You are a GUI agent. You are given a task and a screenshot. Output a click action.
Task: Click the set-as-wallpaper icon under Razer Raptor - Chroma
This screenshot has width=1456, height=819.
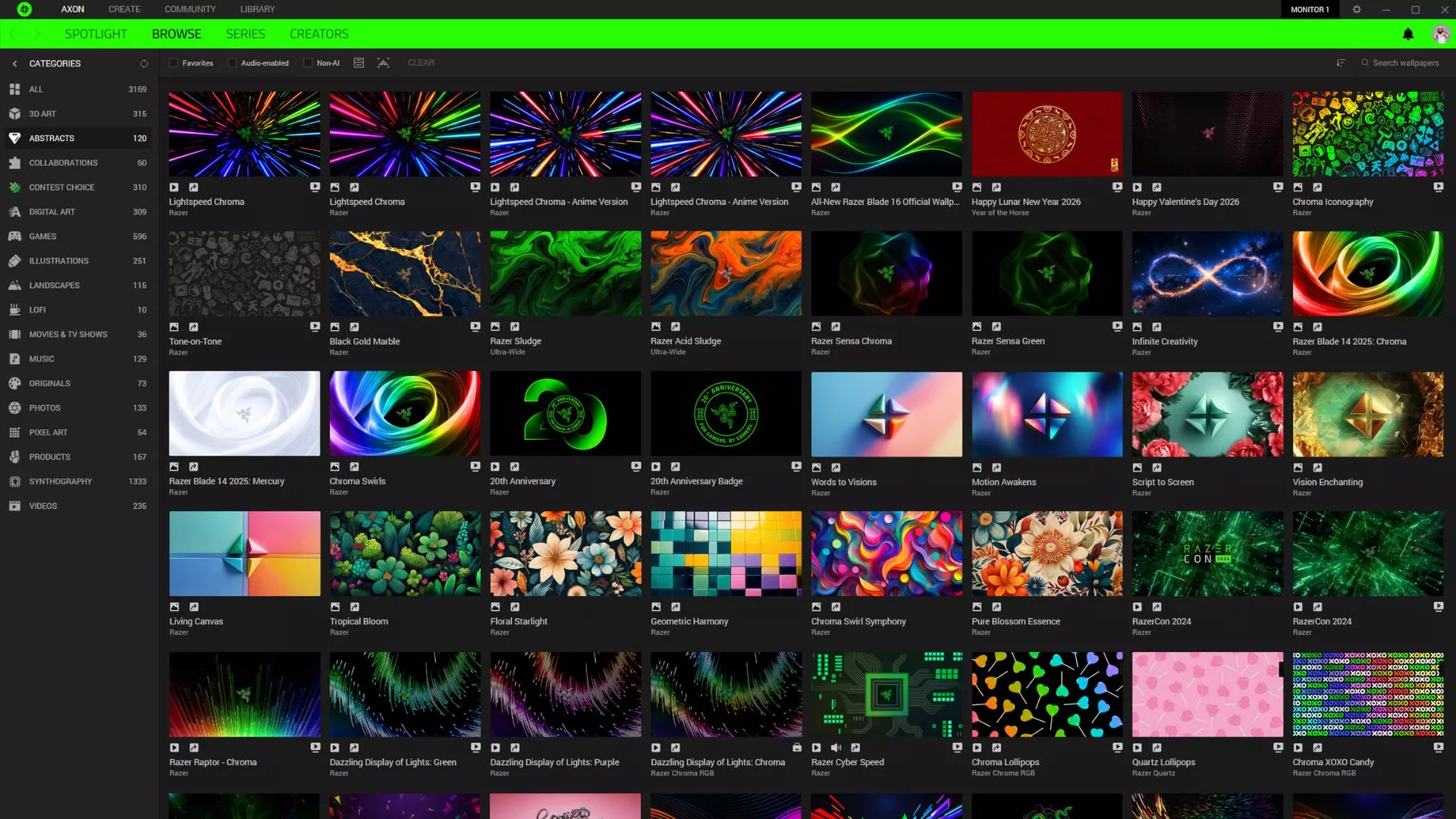click(x=315, y=747)
